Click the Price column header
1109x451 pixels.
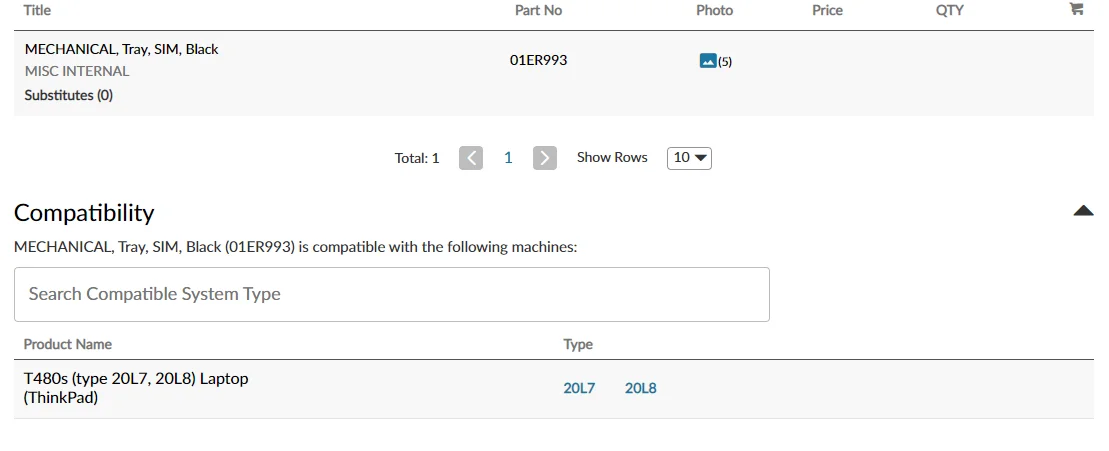click(827, 10)
